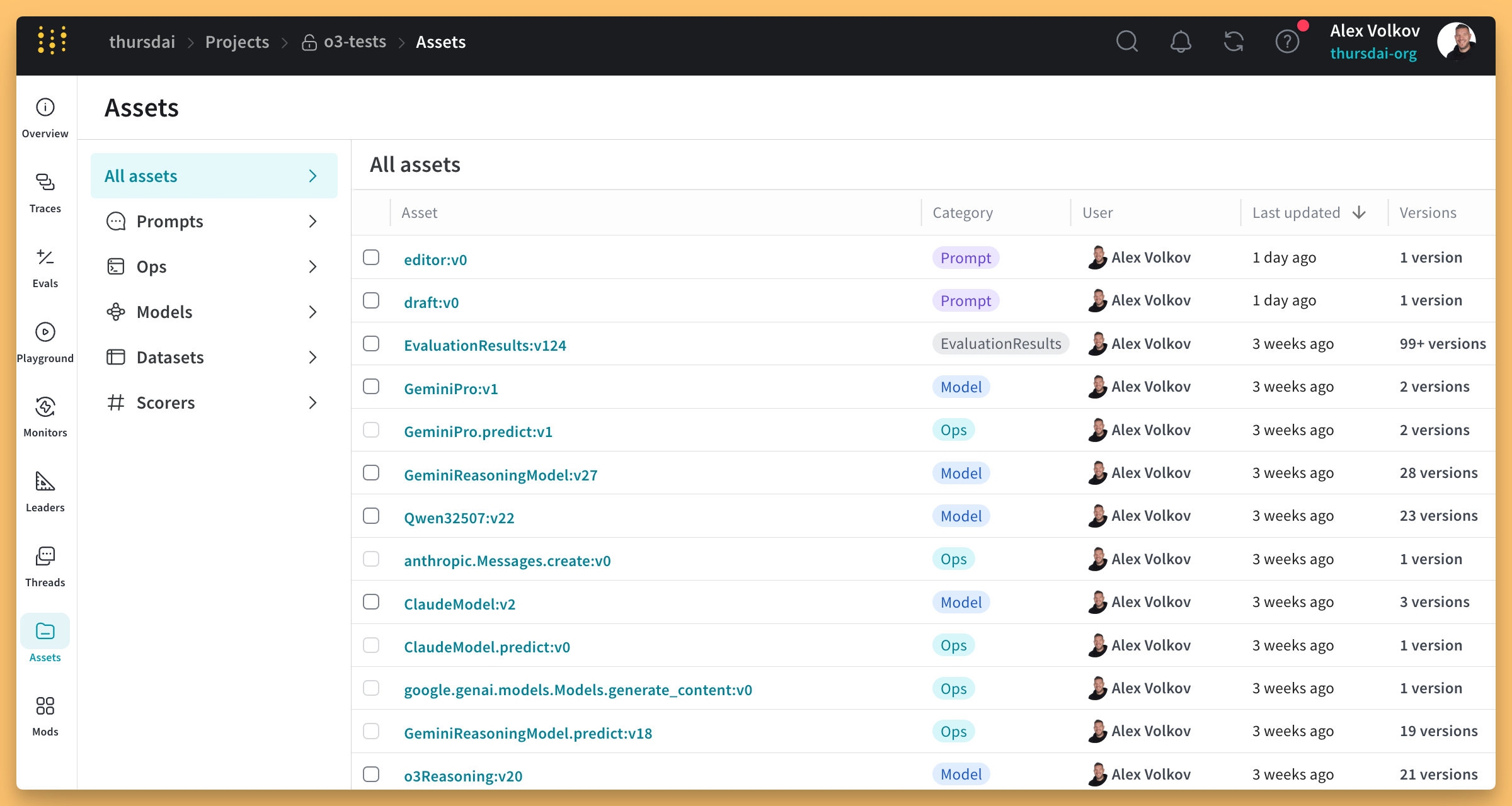Screen dimensions: 1512x806
Task: Click the search magnifier icon
Action: 1126,42
